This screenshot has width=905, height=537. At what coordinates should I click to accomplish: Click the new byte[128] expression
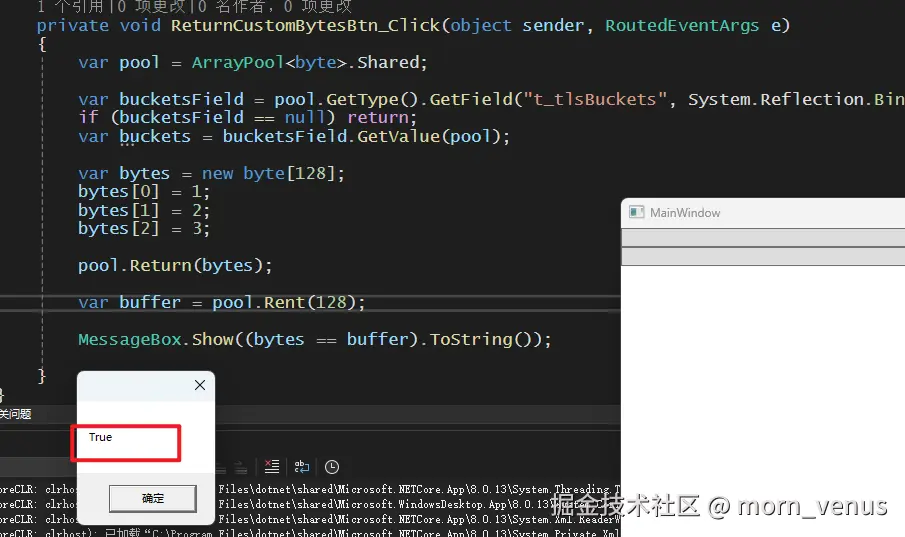coord(268,173)
